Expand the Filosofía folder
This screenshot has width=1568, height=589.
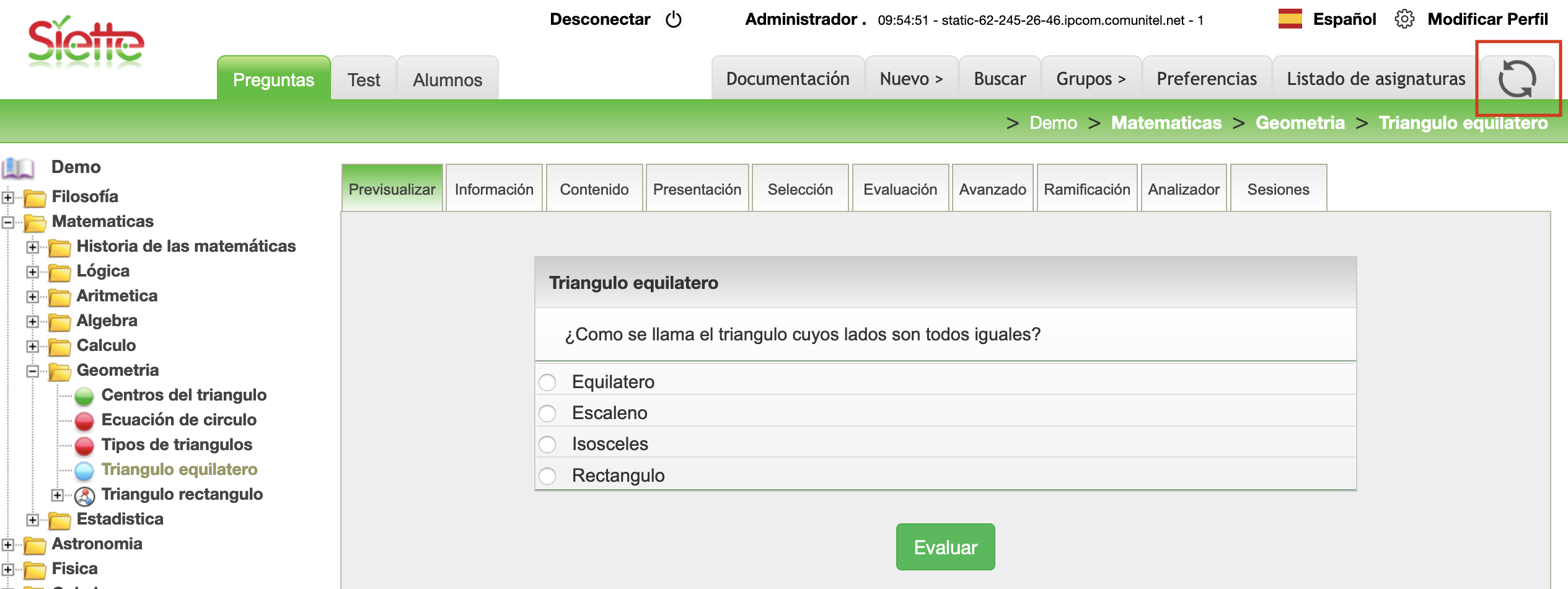8,197
